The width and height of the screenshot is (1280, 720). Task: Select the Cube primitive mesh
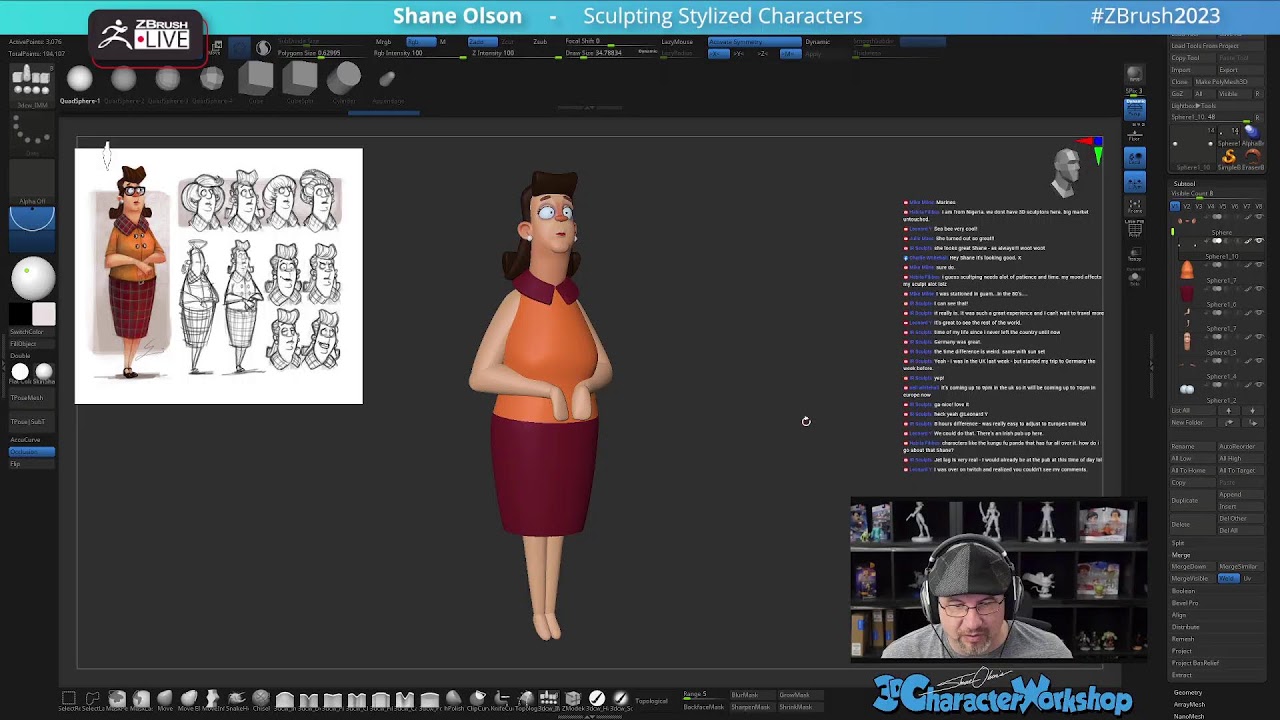pyautogui.click(x=256, y=79)
